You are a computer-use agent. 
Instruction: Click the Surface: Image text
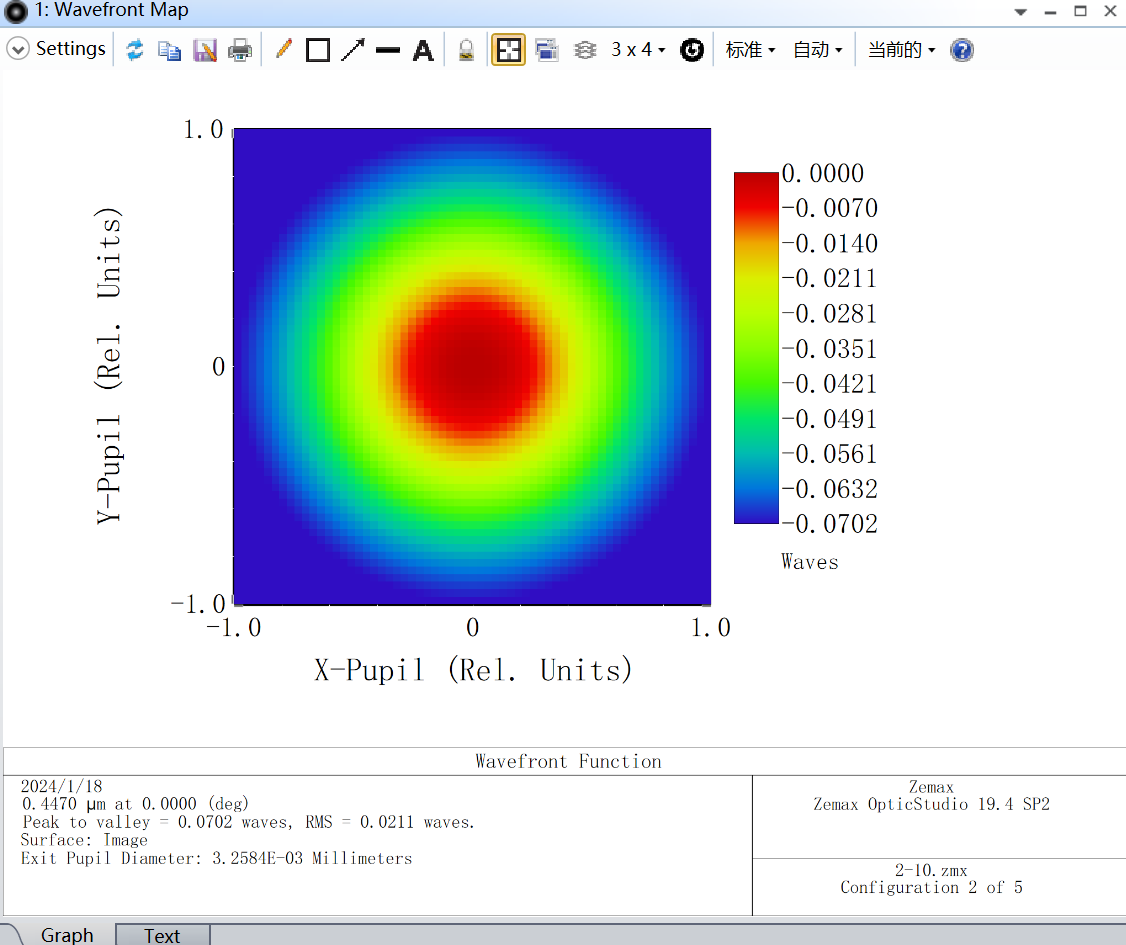click(84, 840)
